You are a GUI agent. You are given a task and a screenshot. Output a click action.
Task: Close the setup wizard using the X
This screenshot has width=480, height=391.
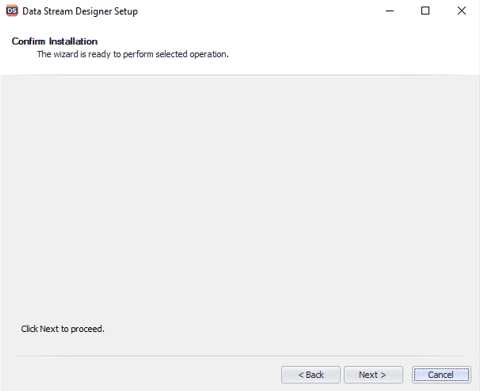(462, 11)
